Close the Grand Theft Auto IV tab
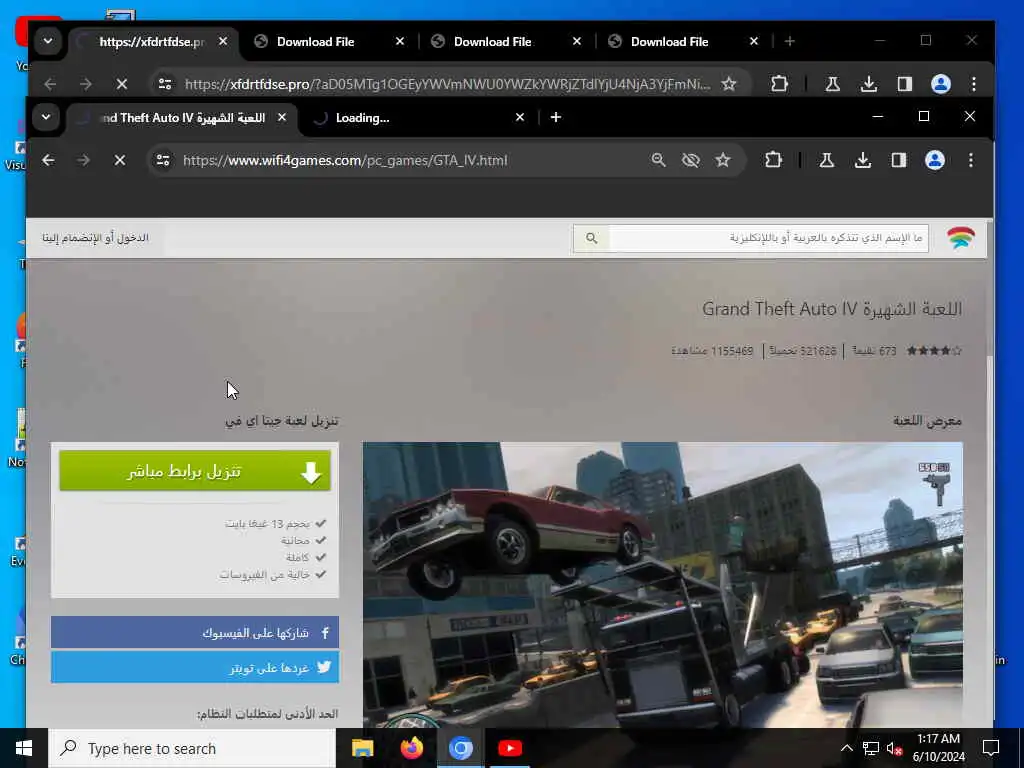1024x768 pixels. click(281, 118)
